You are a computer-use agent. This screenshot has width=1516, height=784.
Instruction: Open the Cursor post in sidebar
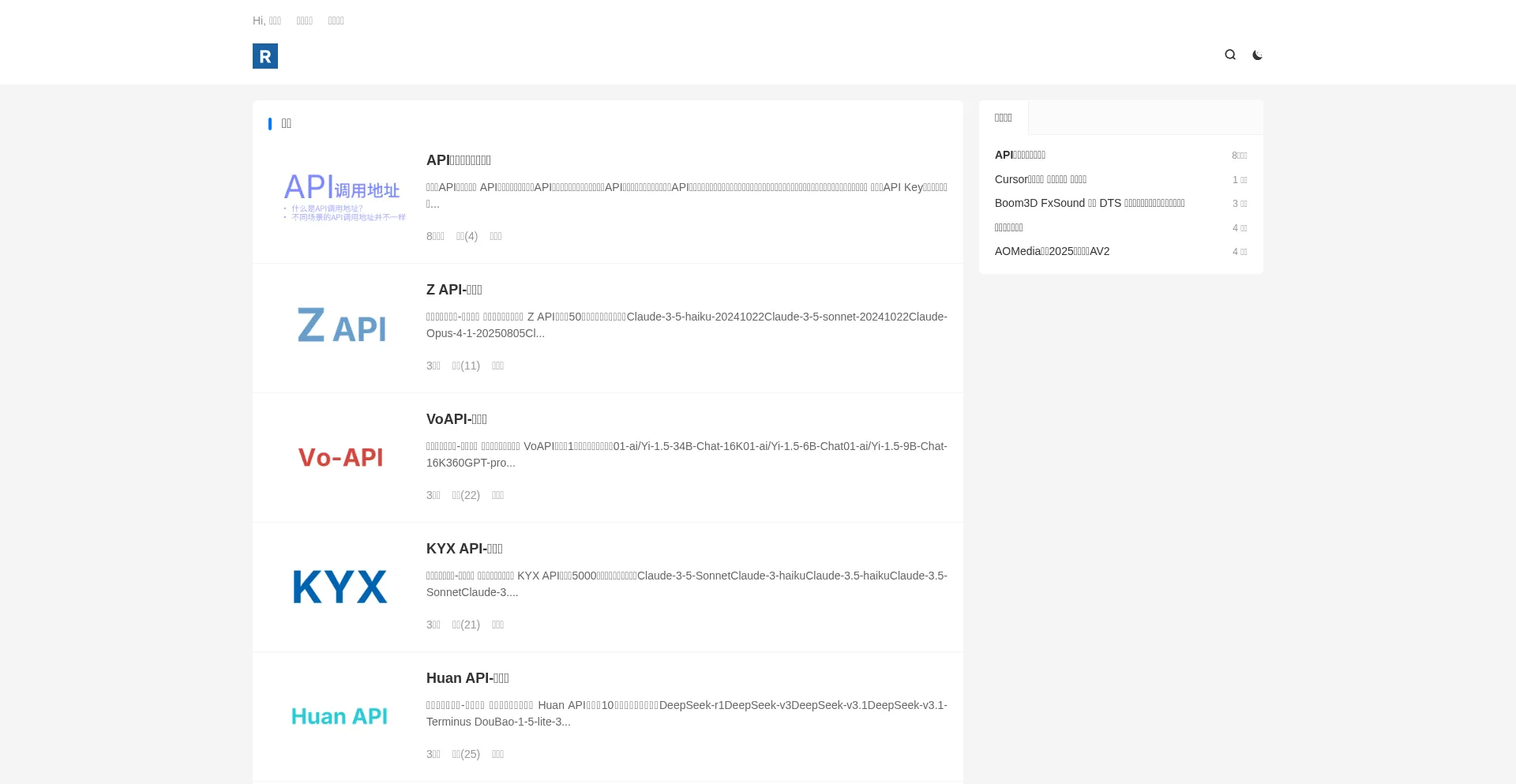(x=1040, y=179)
